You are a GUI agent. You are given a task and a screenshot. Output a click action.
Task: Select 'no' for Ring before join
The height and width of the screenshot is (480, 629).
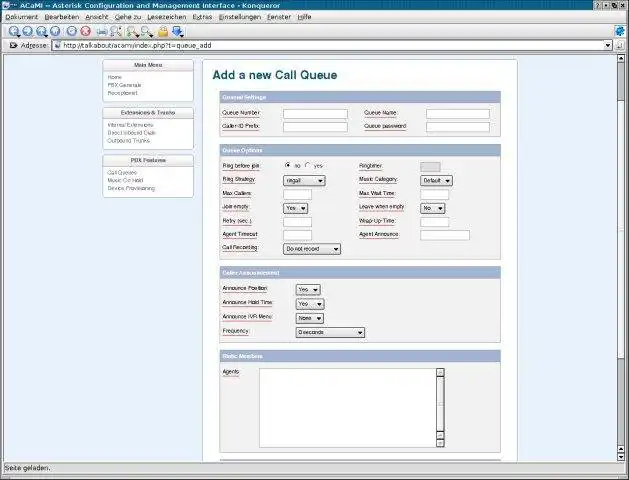click(288, 165)
